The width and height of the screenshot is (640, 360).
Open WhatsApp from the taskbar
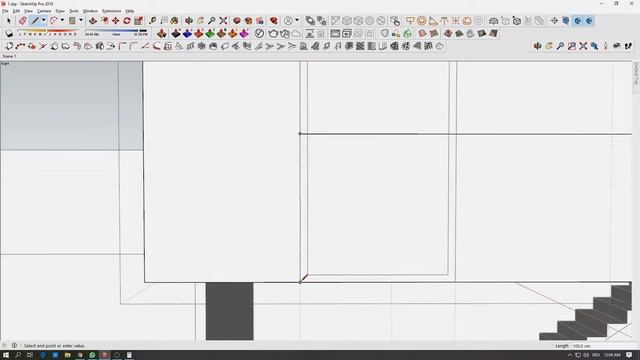92,355
